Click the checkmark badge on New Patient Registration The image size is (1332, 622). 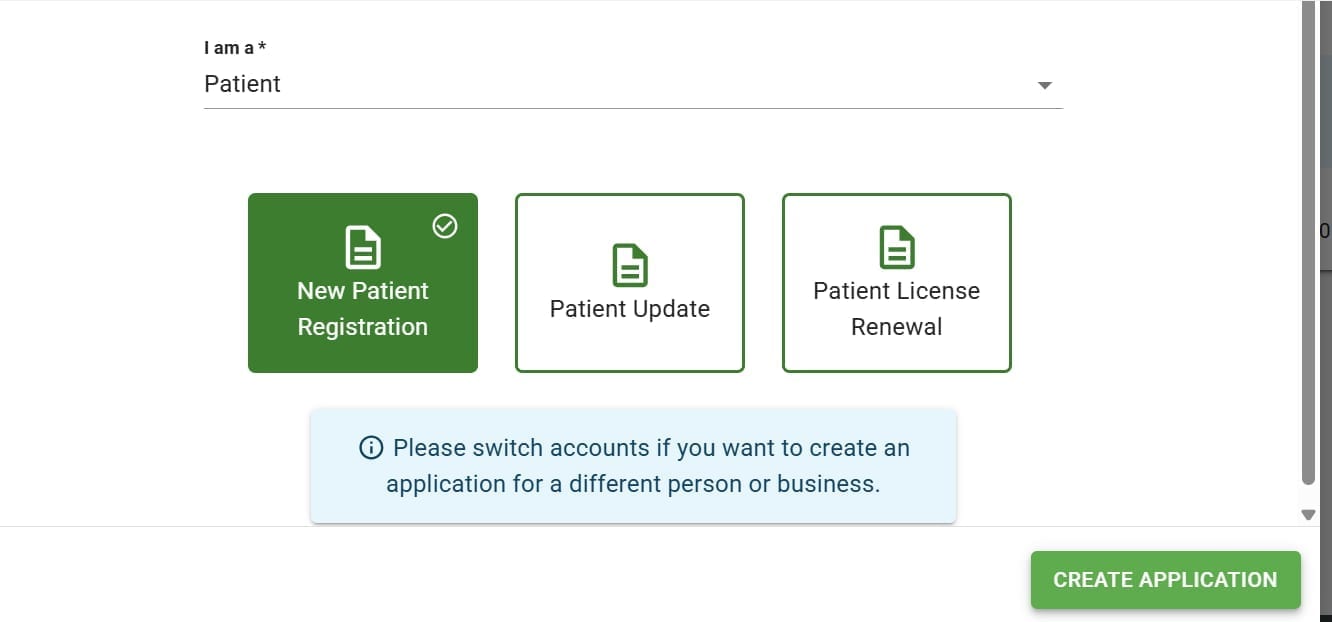[x=444, y=227]
